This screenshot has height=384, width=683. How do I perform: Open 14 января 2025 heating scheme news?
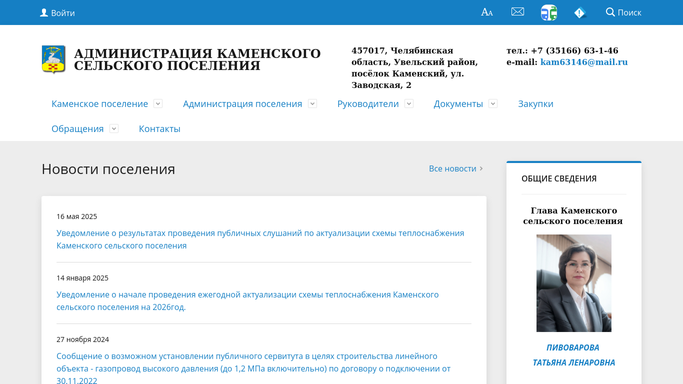click(x=247, y=300)
